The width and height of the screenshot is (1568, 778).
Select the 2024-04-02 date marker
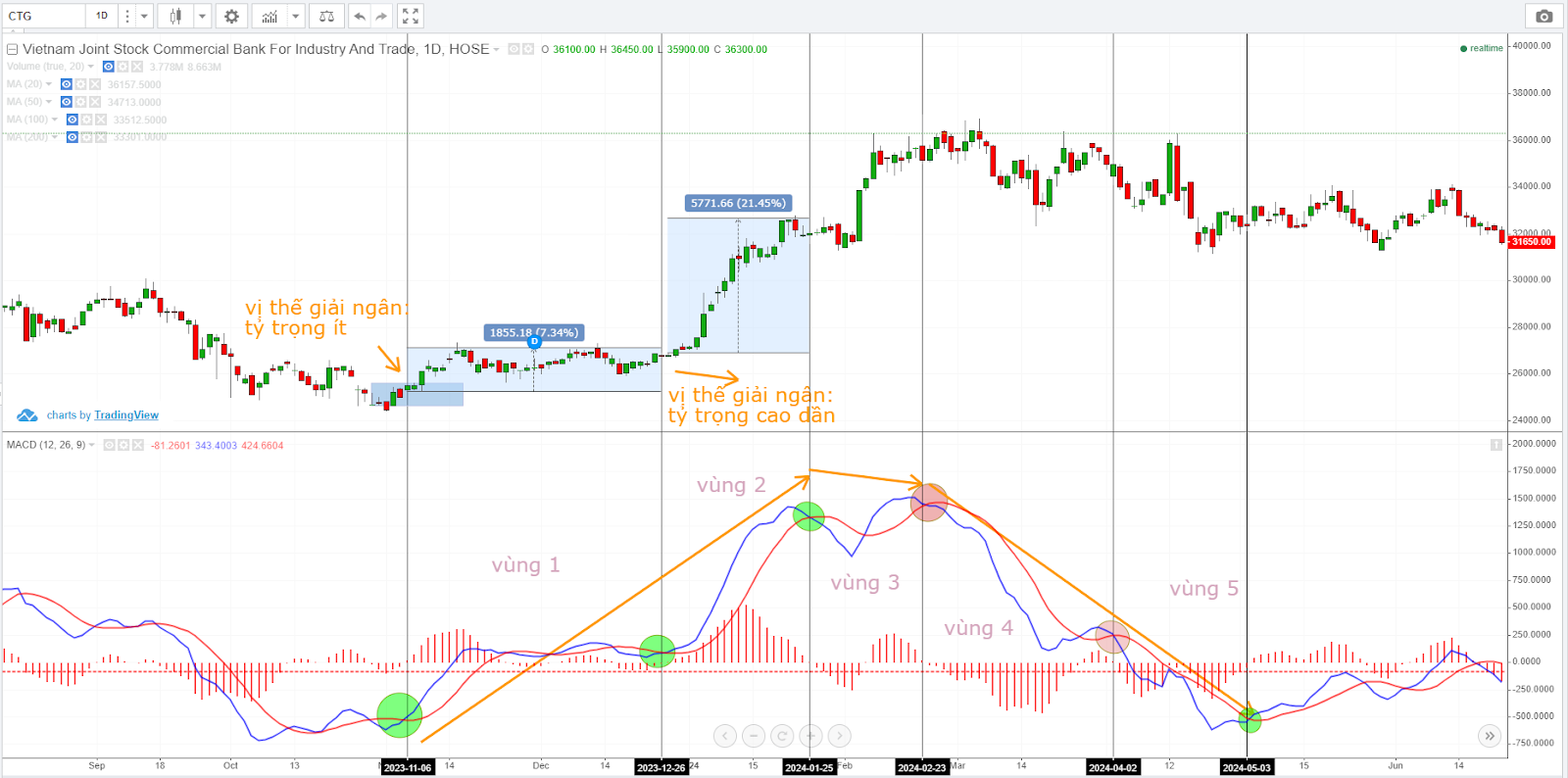(1113, 767)
